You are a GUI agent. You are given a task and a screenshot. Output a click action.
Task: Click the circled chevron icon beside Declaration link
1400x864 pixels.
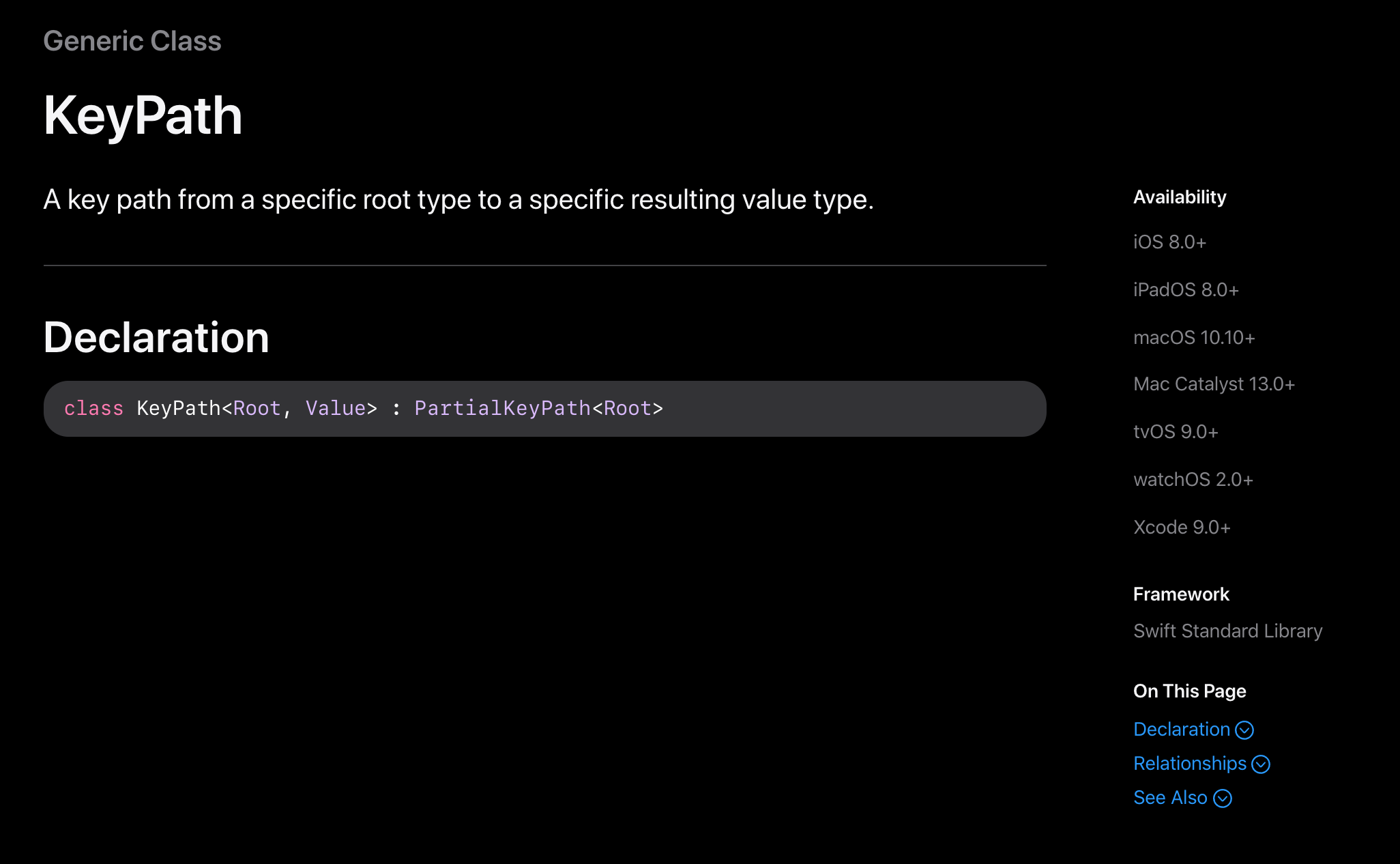(1244, 730)
